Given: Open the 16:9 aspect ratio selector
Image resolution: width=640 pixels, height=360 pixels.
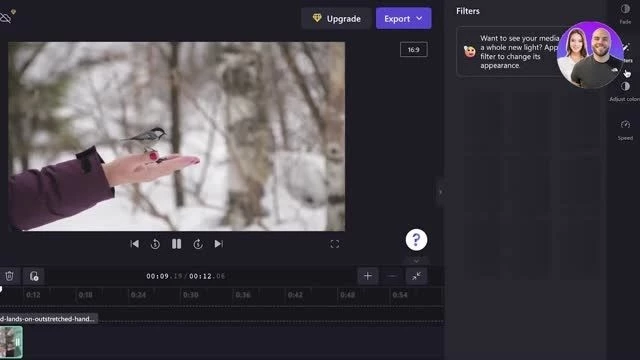Looking at the screenshot, I should click(413, 49).
